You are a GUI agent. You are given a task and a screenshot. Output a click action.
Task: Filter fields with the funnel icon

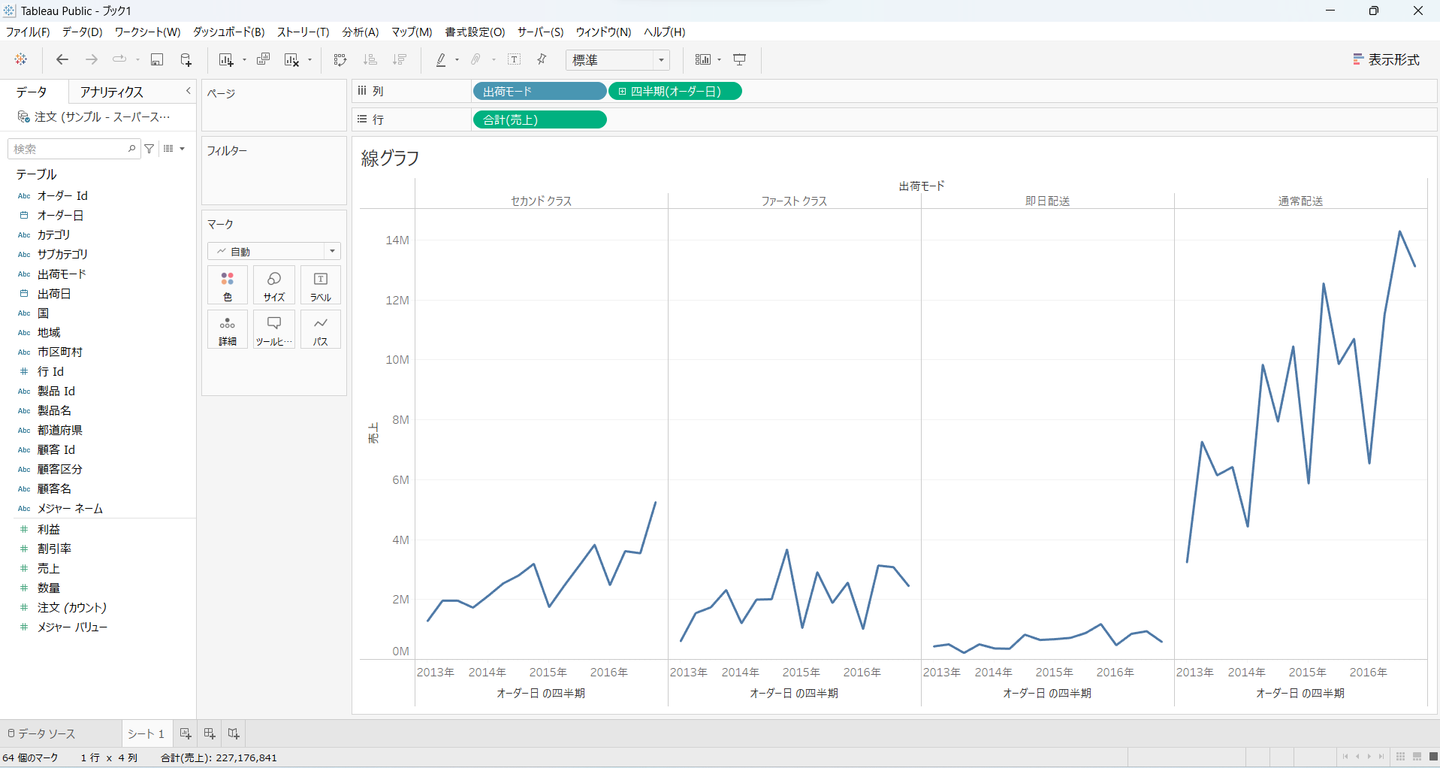click(150, 149)
